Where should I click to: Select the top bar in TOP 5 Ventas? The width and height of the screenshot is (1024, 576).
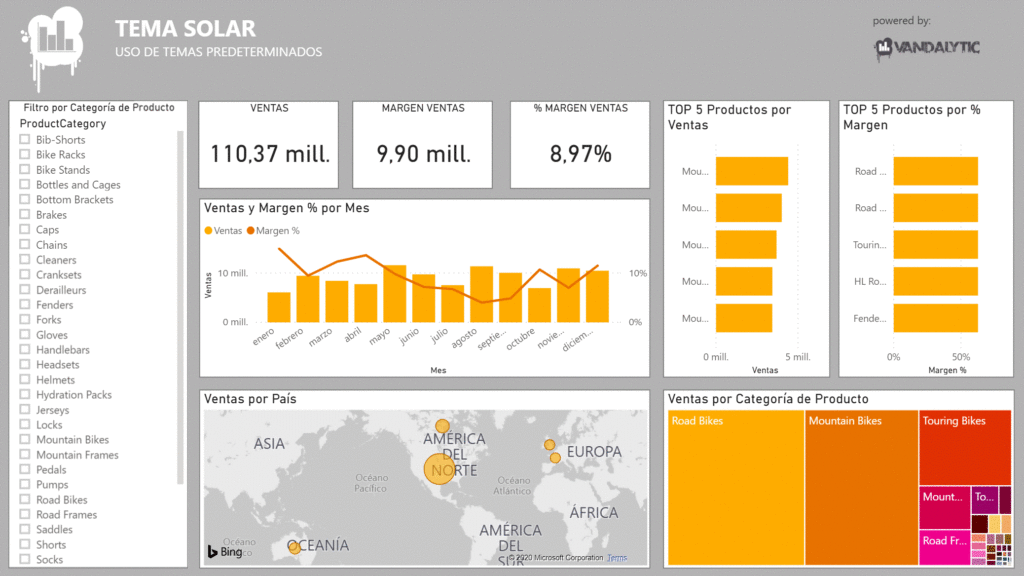(752, 171)
